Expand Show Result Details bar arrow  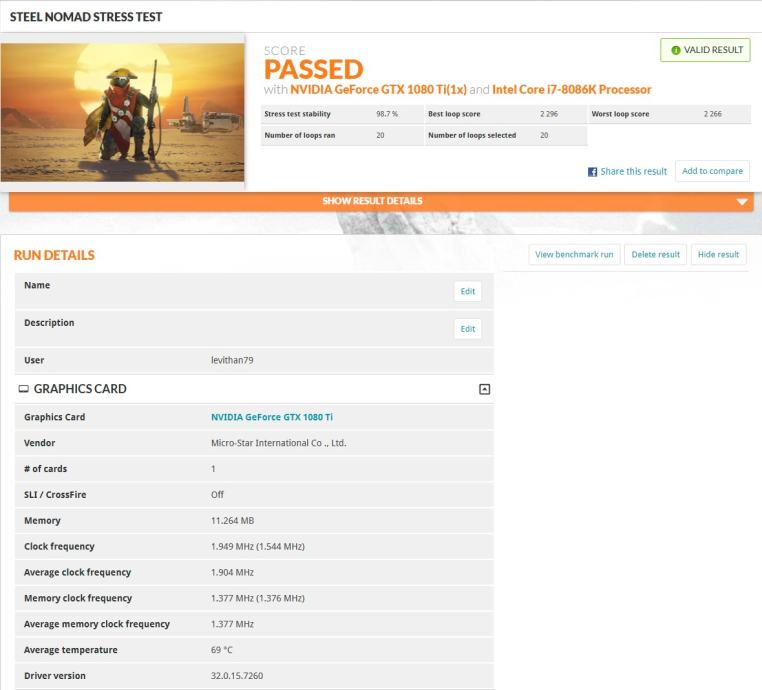(742, 201)
